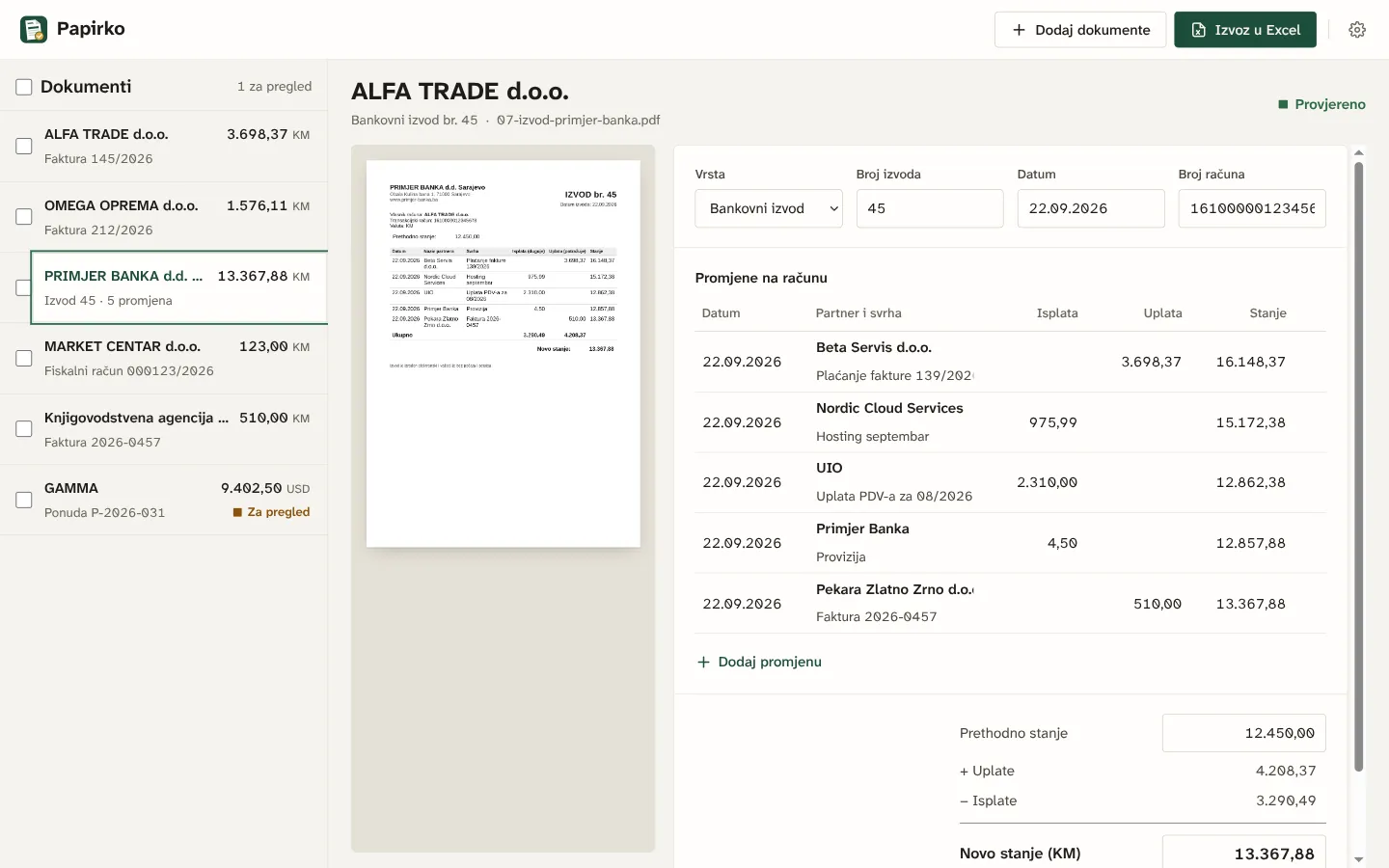
Task: Click the Novo stanje (KM) field
Action: tap(1244, 853)
